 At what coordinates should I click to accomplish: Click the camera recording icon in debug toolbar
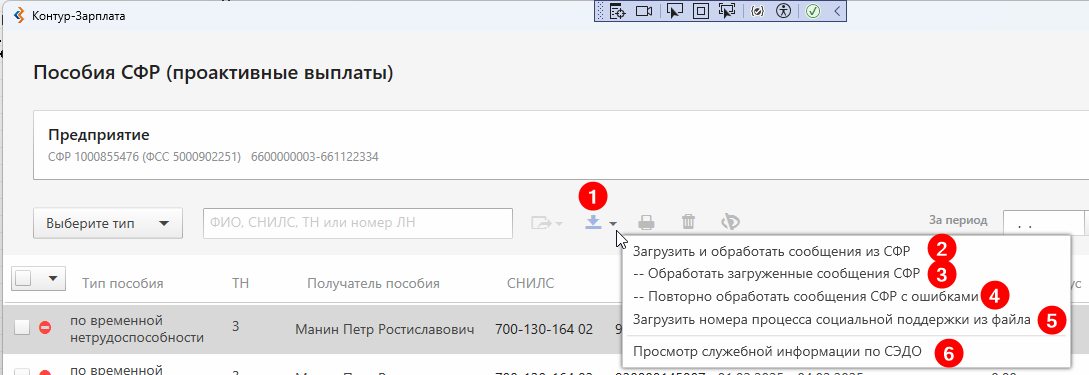coord(644,11)
